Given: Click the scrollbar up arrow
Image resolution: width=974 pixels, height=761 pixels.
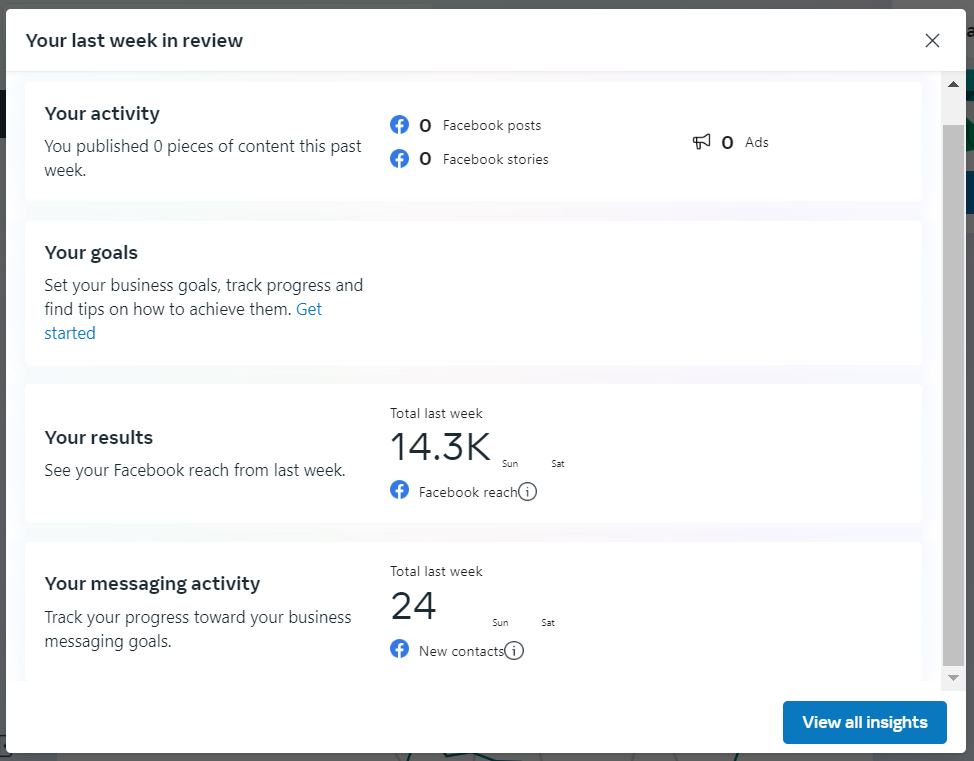Looking at the screenshot, I should (x=954, y=84).
